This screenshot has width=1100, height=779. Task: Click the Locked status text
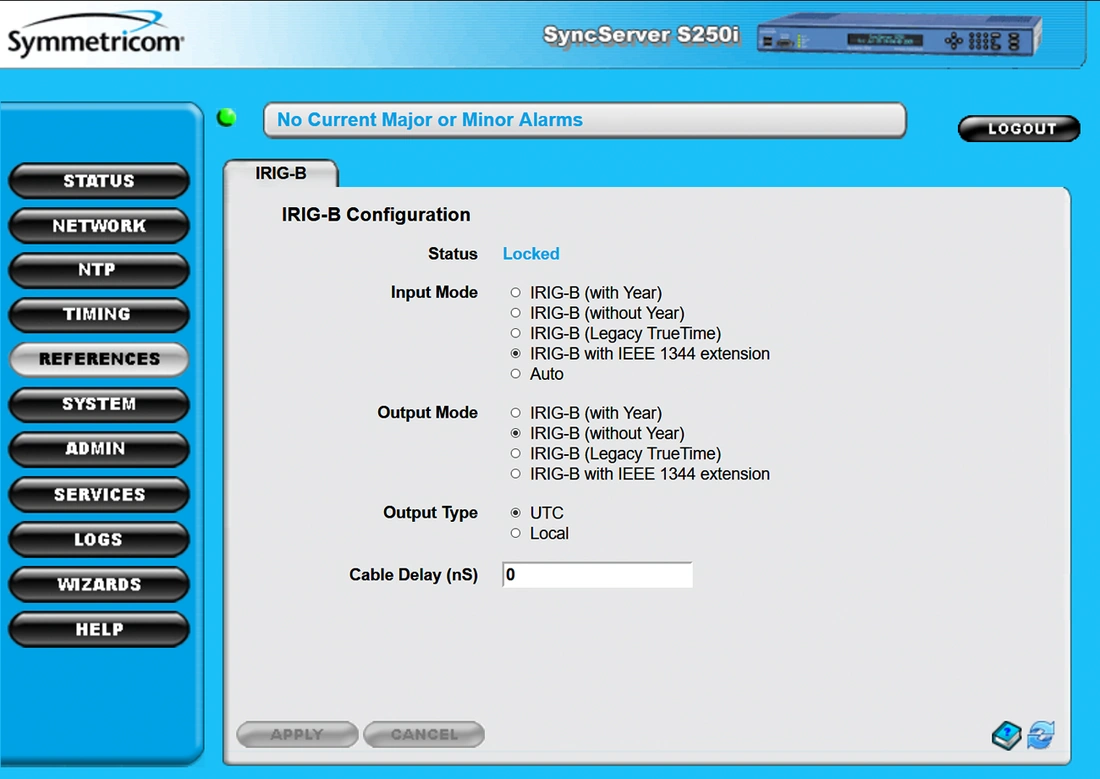pyautogui.click(x=531, y=254)
